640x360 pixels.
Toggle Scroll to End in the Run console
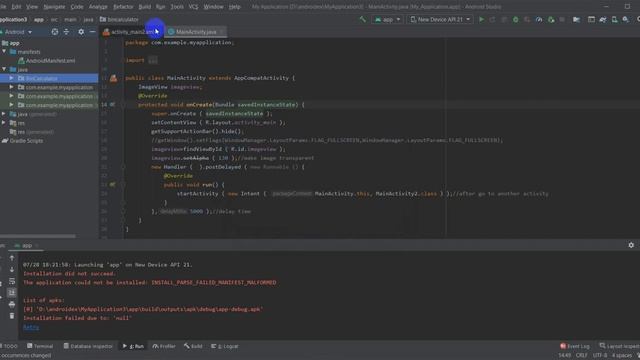[x=12, y=293]
